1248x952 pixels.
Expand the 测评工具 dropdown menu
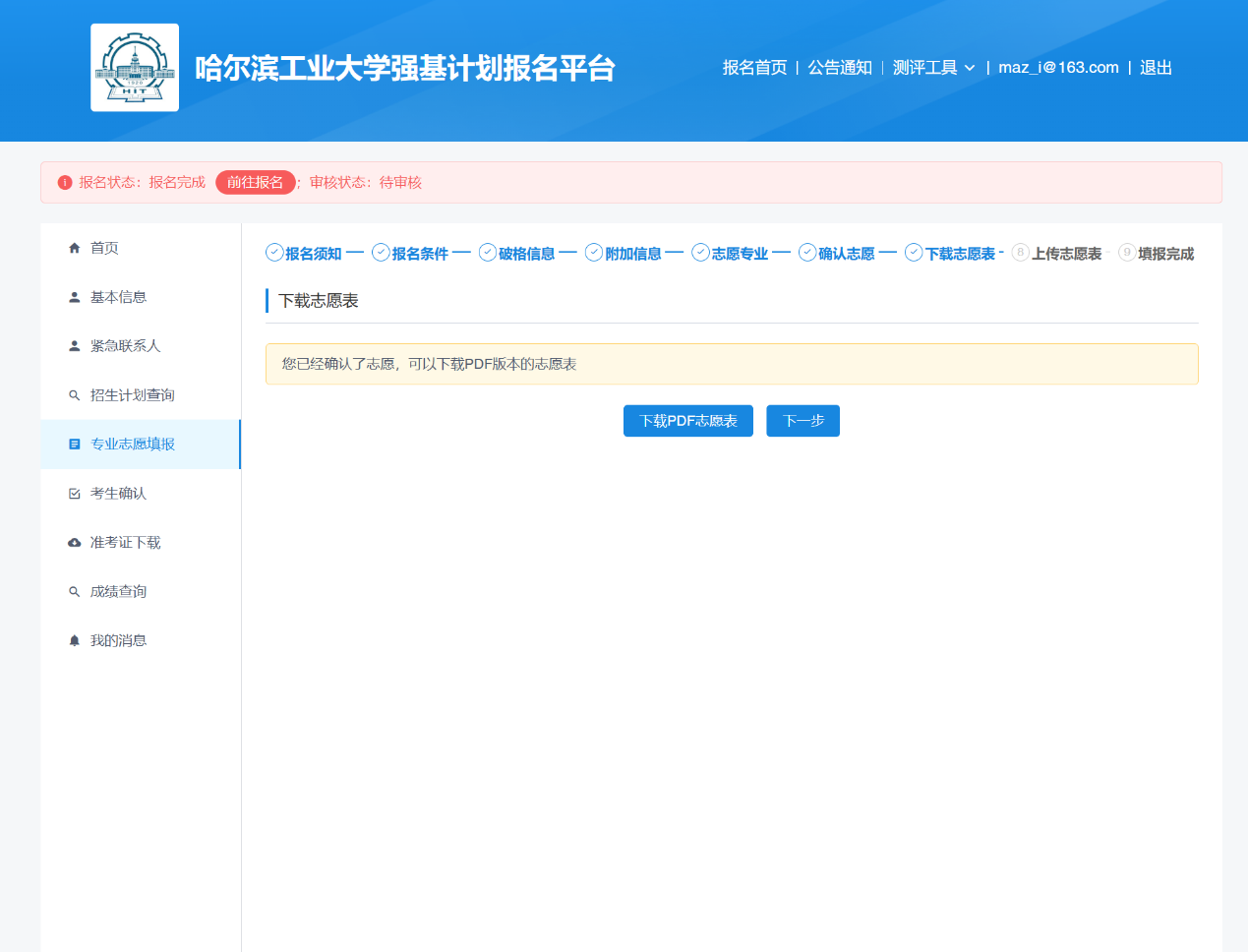tap(924, 68)
